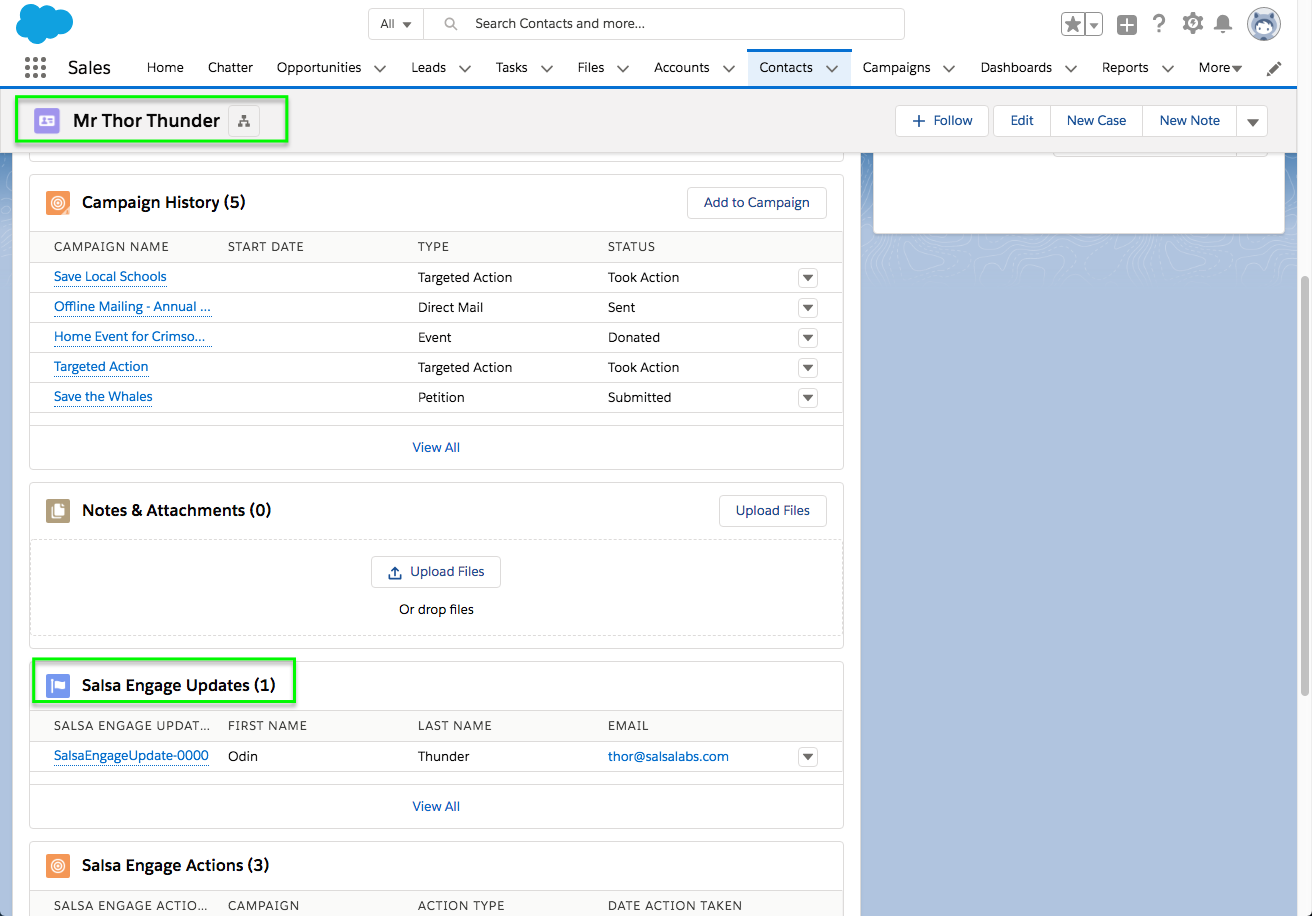
Task: Click Upload Files button in drop zone
Action: (x=436, y=572)
